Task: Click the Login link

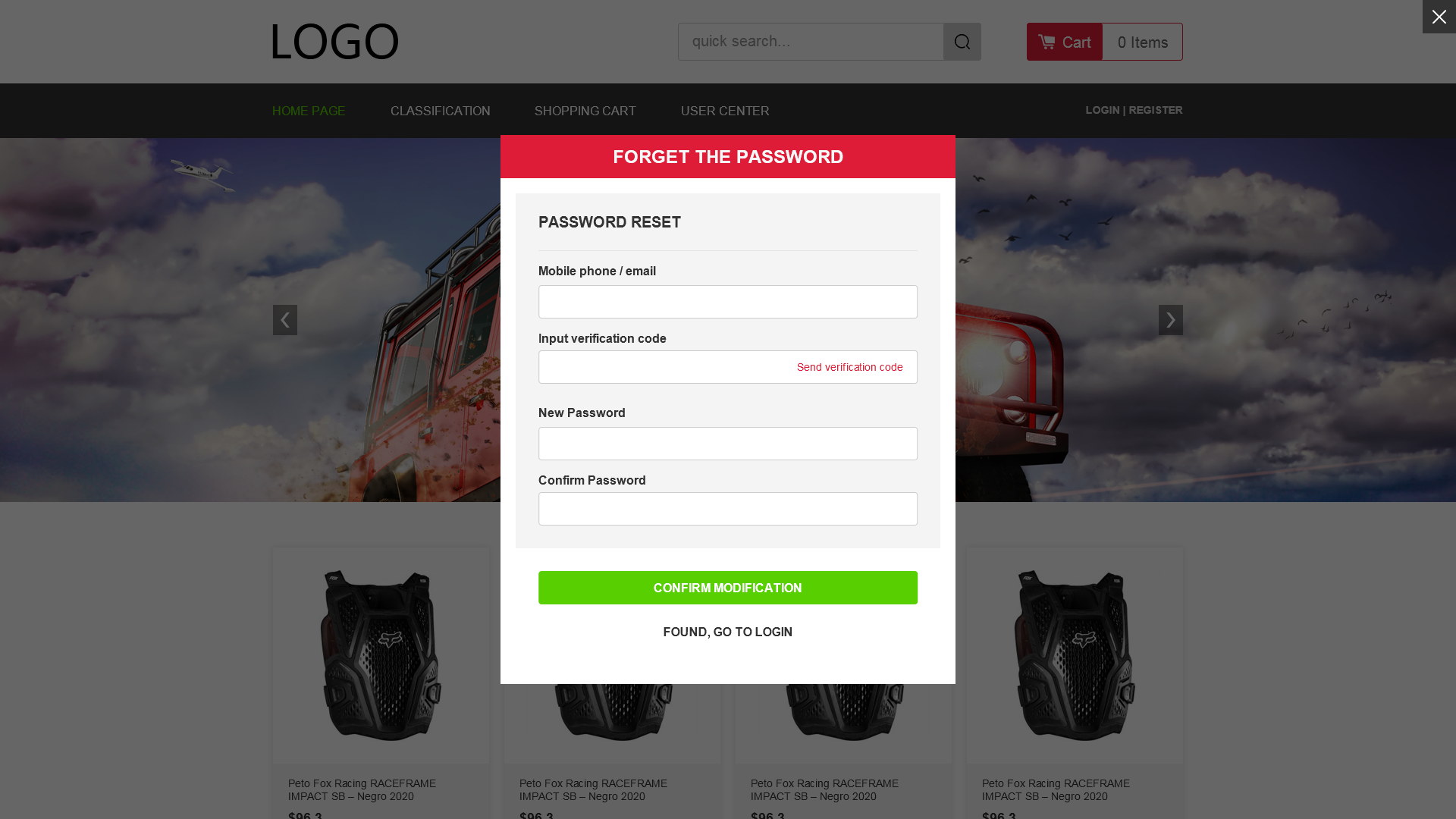Action: (x=1102, y=110)
